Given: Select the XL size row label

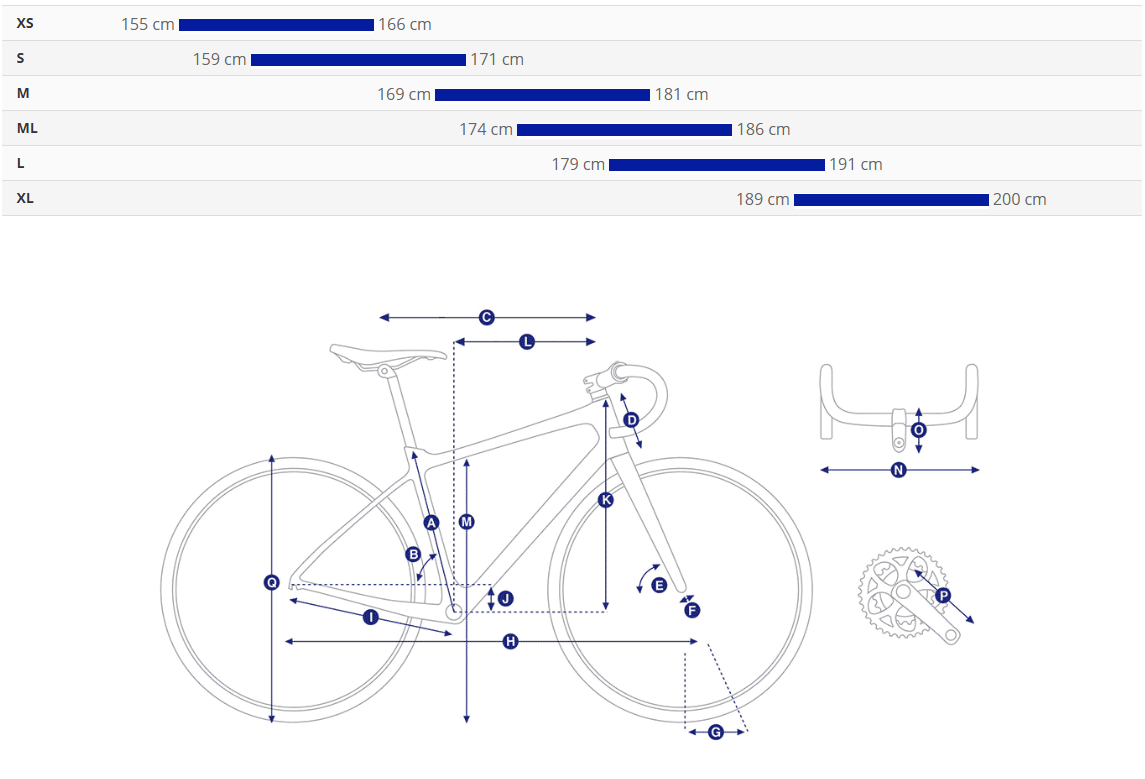Looking at the screenshot, I should coord(25,199).
